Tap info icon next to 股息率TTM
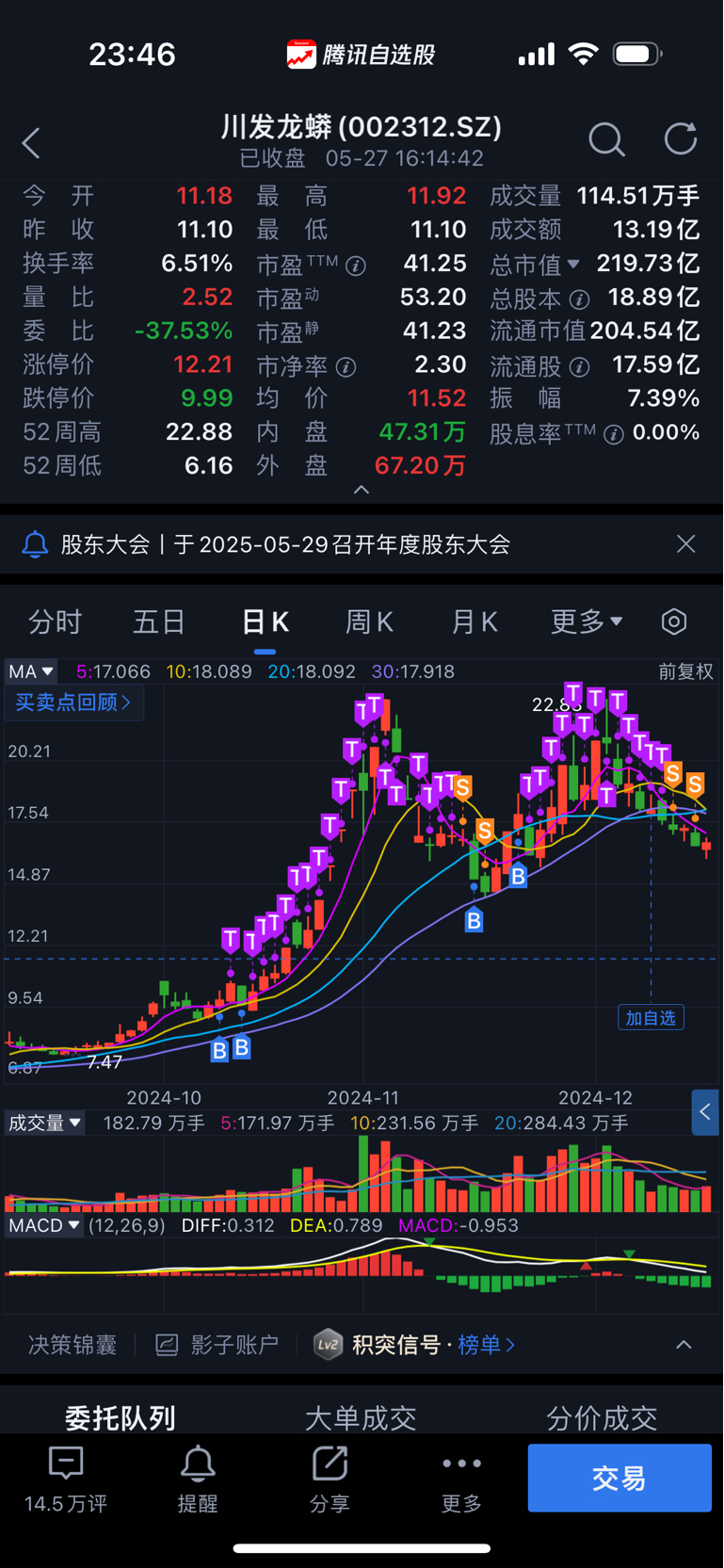Image resolution: width=724 pixels, height=1568 pixels. point(614,434)
